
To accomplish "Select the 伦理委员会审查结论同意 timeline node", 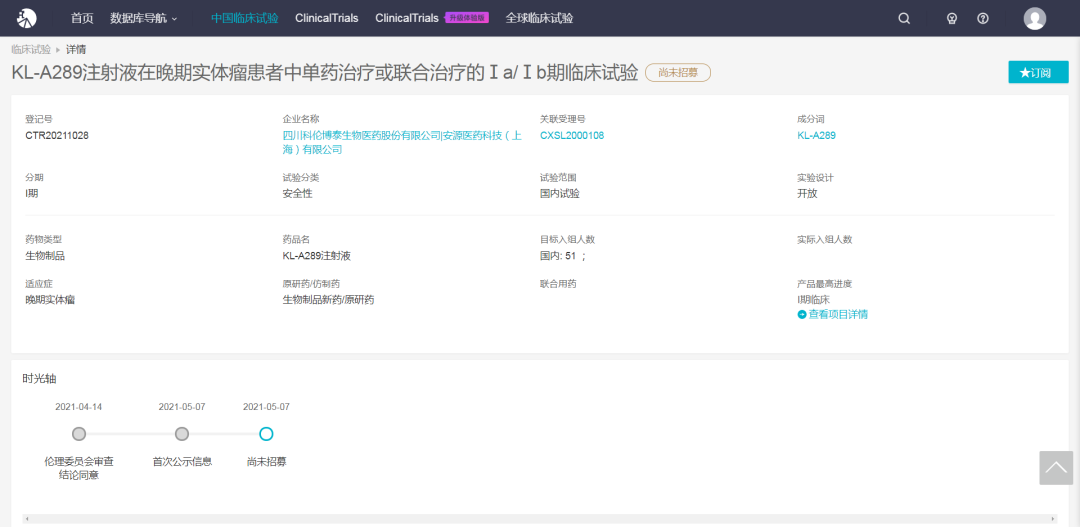I will coord(79,434).
